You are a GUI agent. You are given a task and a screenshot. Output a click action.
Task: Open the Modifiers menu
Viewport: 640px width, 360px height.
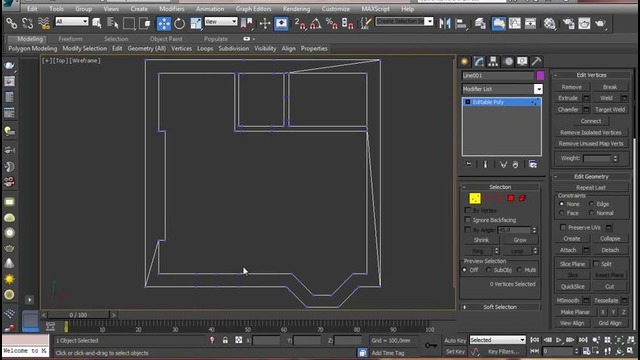point(171,9)
